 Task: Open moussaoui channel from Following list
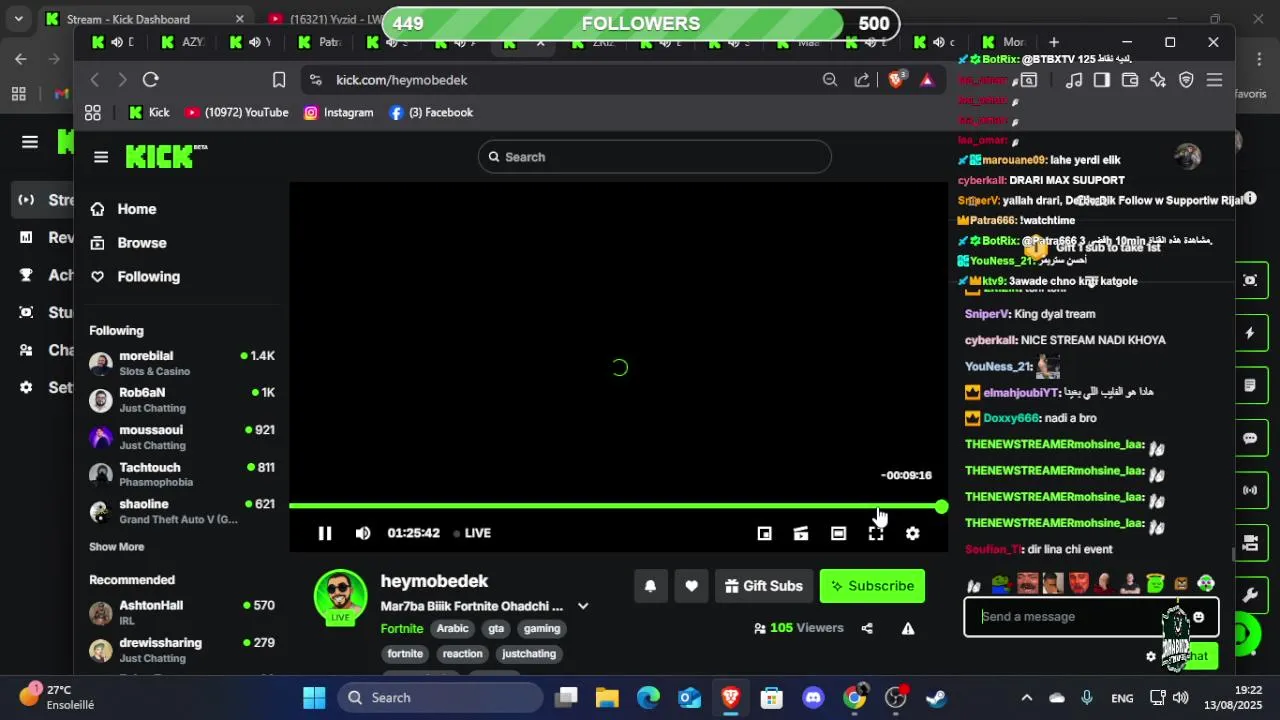(x=182, y=437)
